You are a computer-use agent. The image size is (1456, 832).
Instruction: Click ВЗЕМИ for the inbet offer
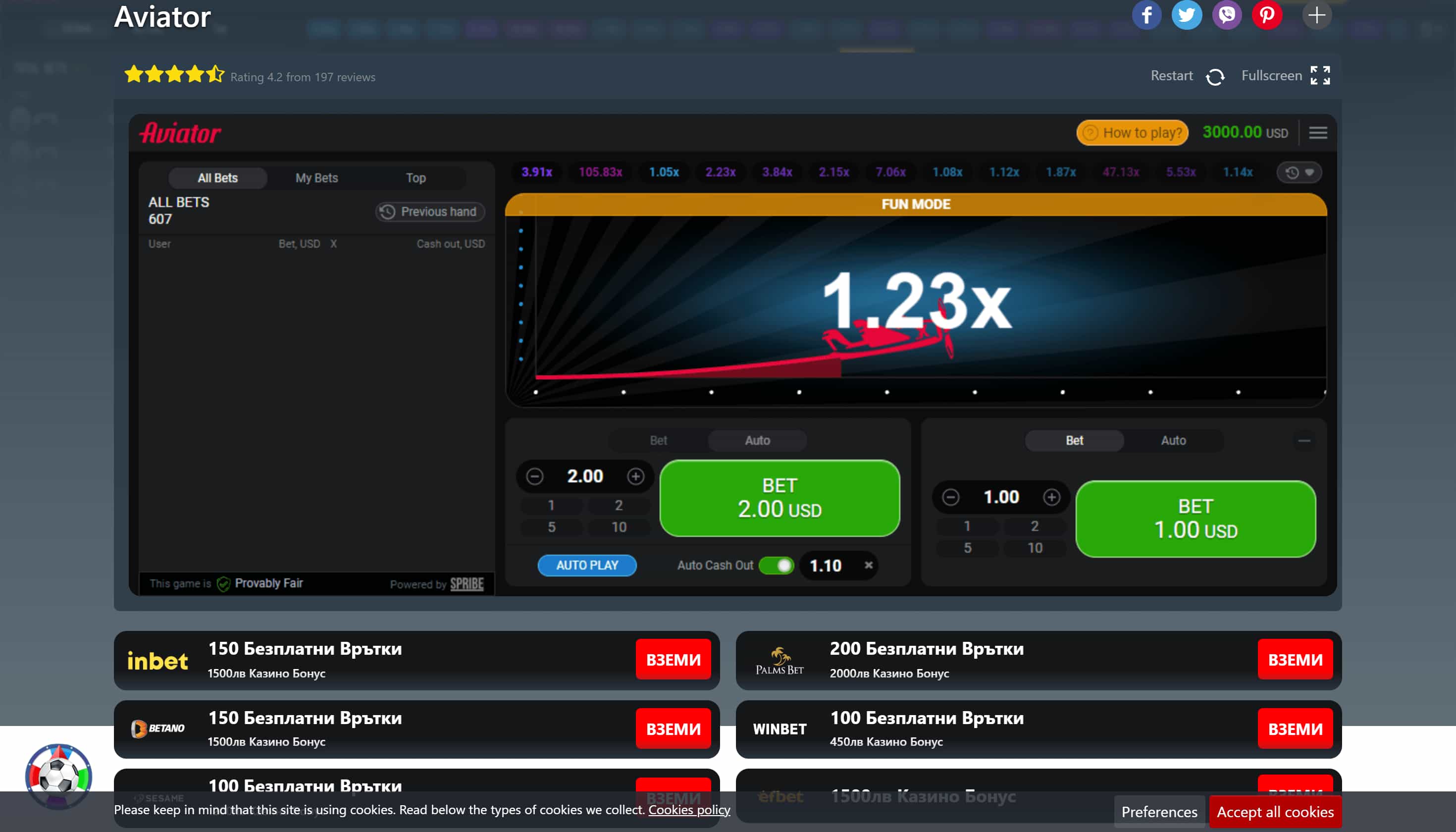tap(673, 660)
